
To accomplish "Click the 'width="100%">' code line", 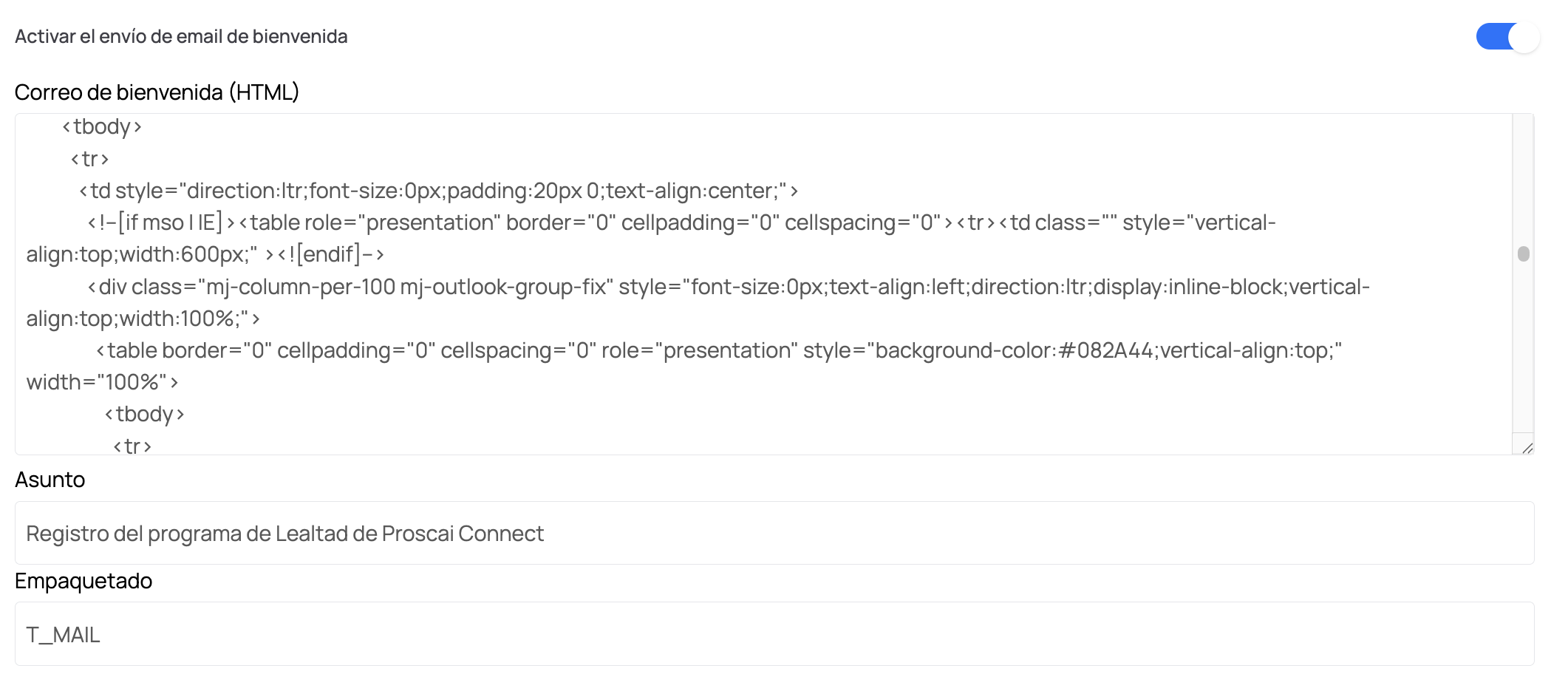I will [103, 382].
